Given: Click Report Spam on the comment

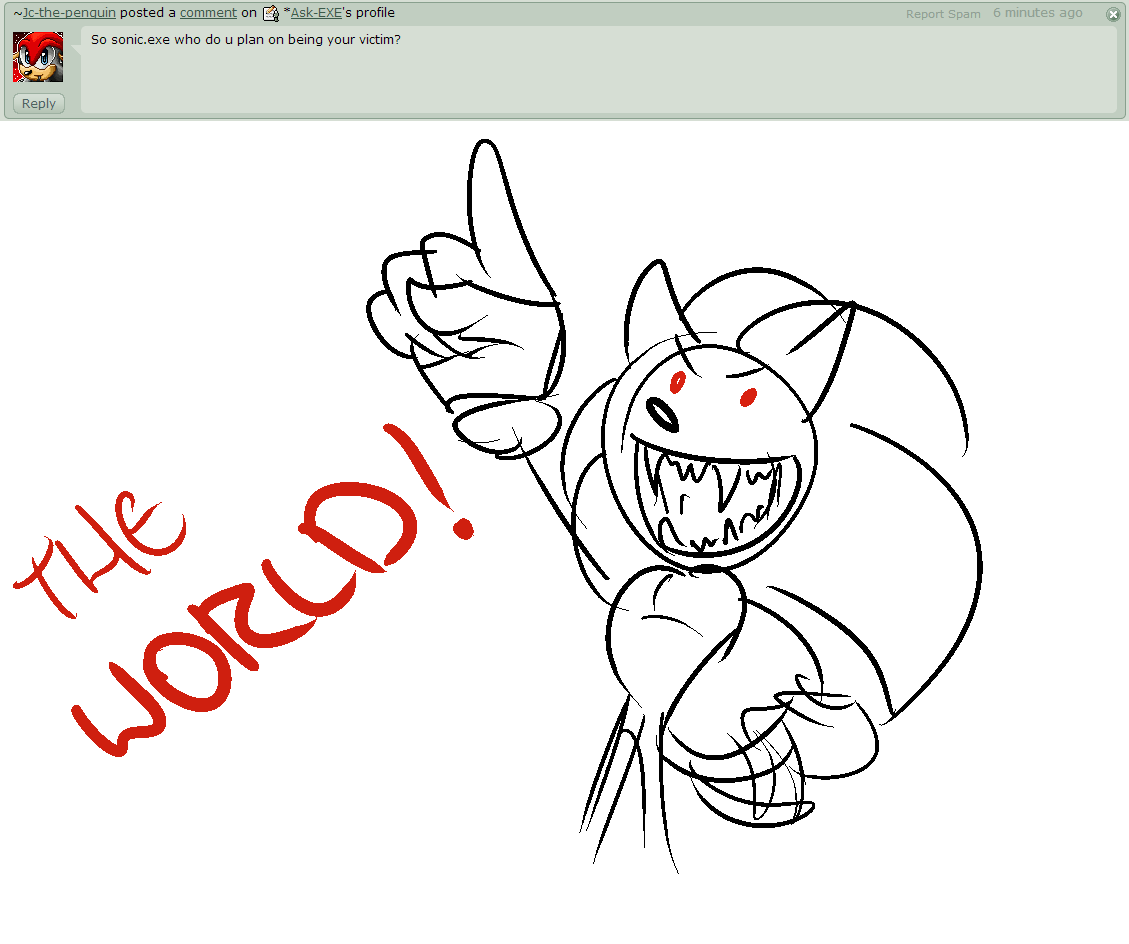Looking at the screenshot, I should tap(943, 14).
